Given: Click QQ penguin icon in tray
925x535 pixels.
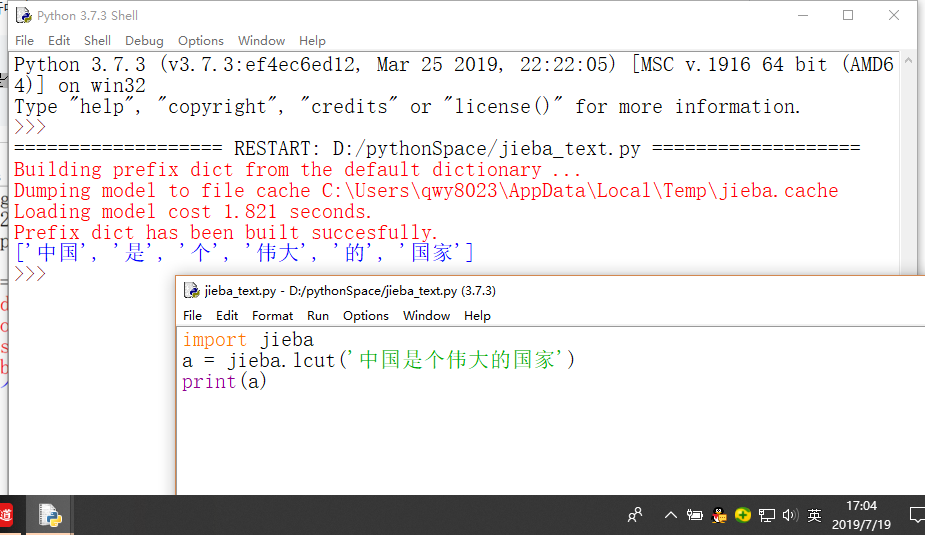Looking at the screenshot, I should coord(719,516).
